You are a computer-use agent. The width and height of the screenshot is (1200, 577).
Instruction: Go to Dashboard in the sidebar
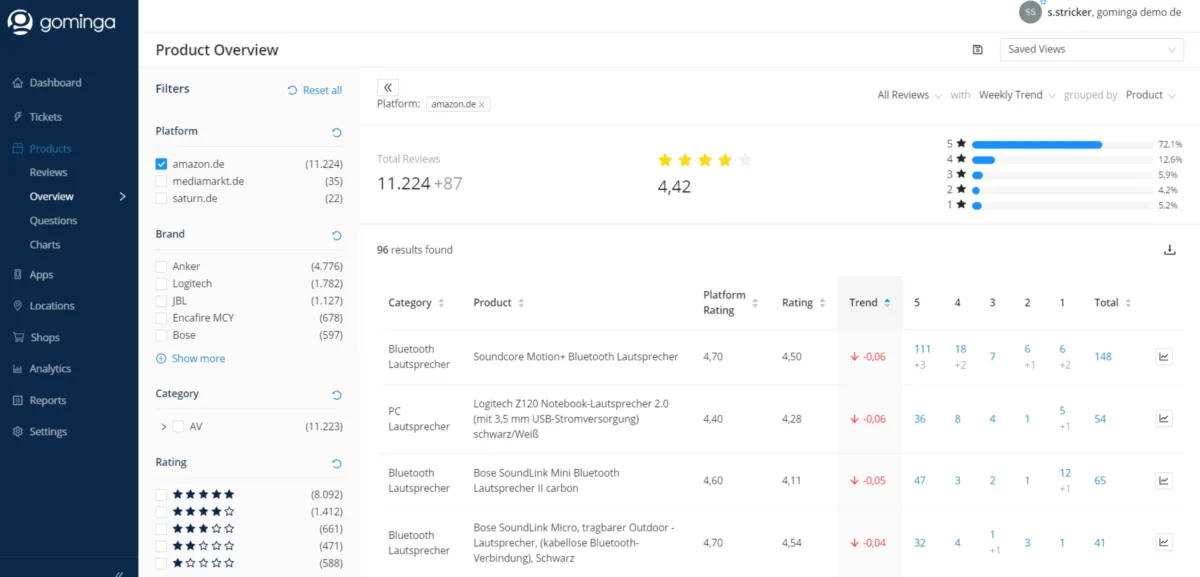55,83
